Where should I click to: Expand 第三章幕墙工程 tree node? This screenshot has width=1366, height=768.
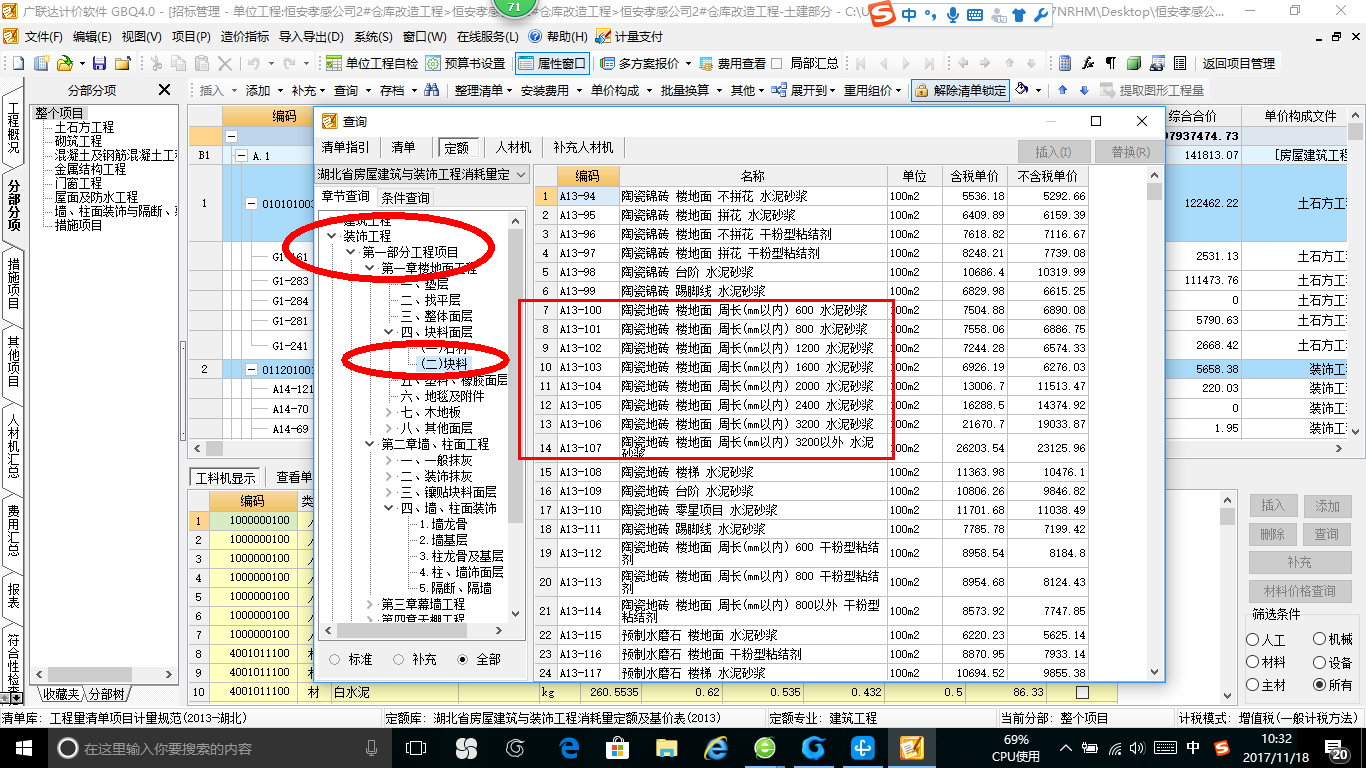(370, 605)
